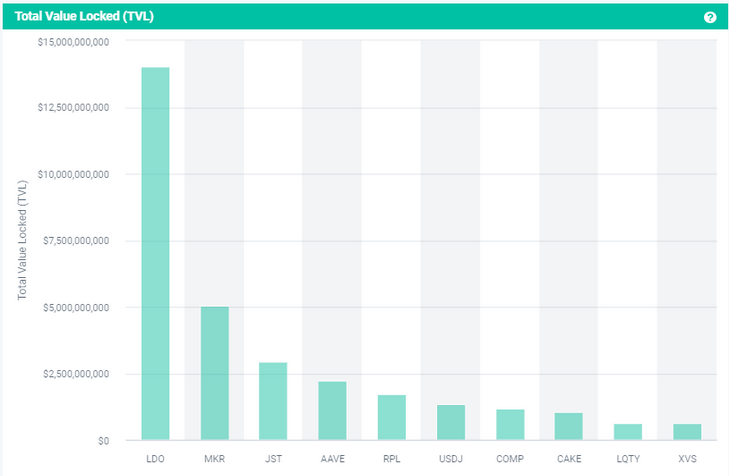The height and width of the screenshot is (476, 729).
Task: Select the AAVE bar in the chart
Action: [332, 410]
